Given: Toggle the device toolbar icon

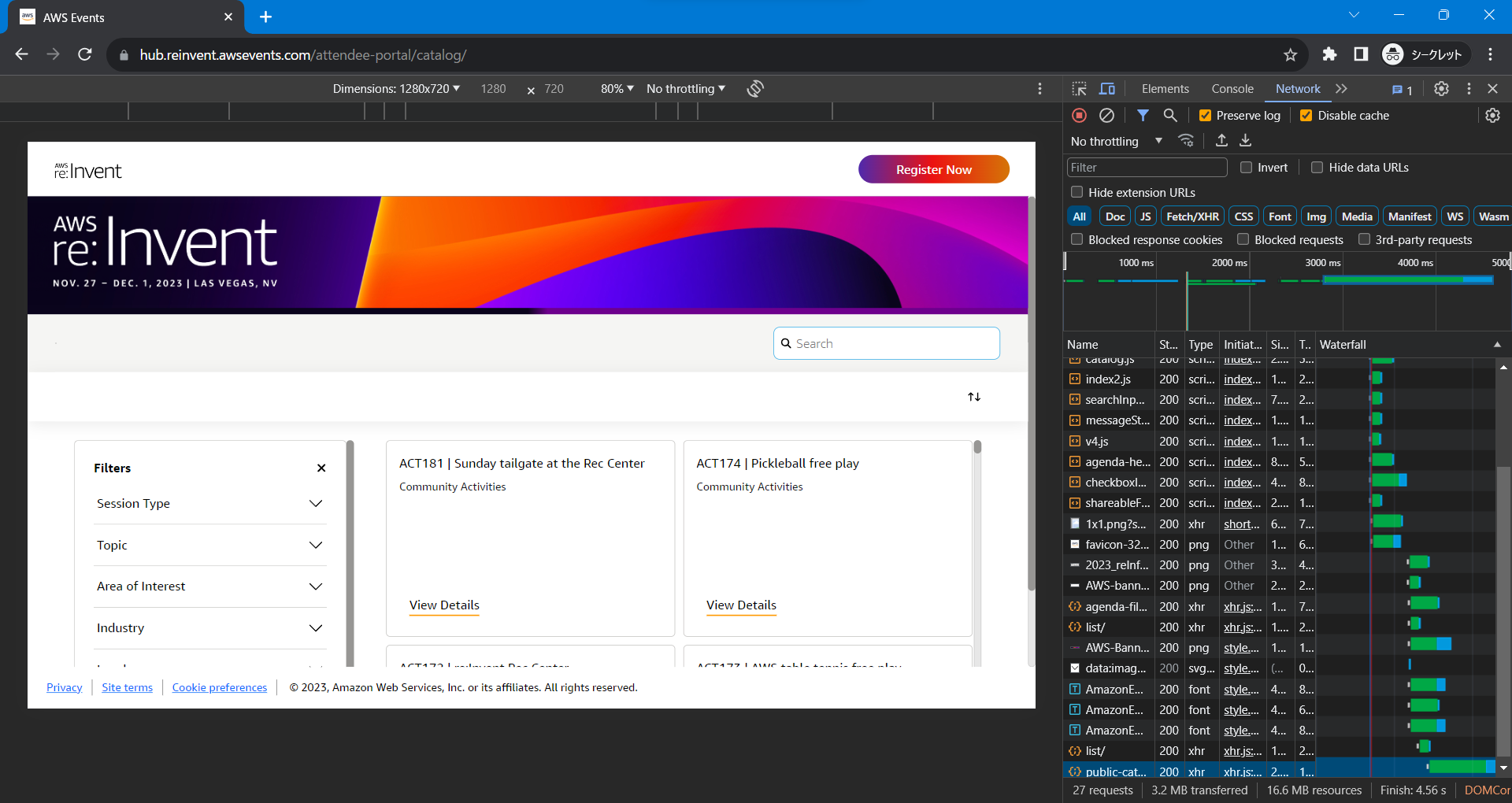Looking at the screenshot, I should pyautogui.click(x=1106, y=89).
